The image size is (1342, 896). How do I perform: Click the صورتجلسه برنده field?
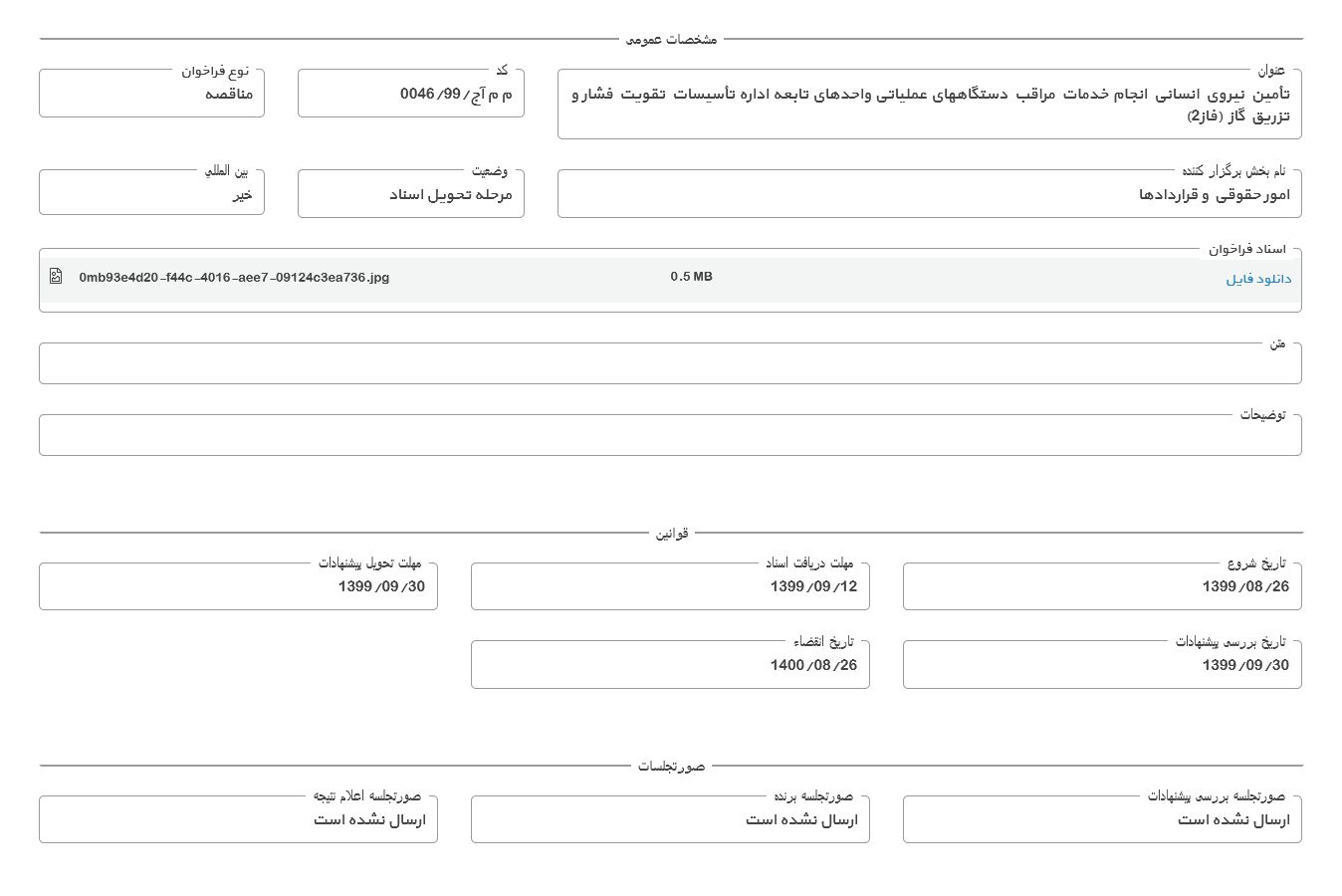click(x=670, y=819)
